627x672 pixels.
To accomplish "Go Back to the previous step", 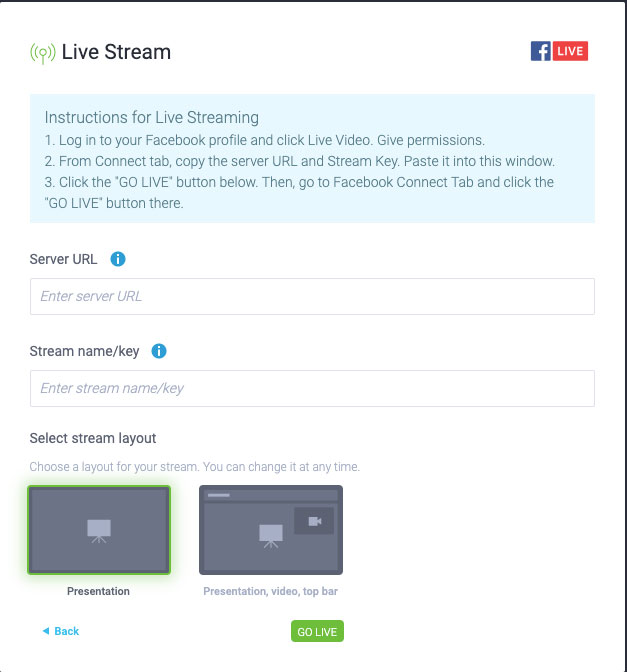I will [61, 631].
